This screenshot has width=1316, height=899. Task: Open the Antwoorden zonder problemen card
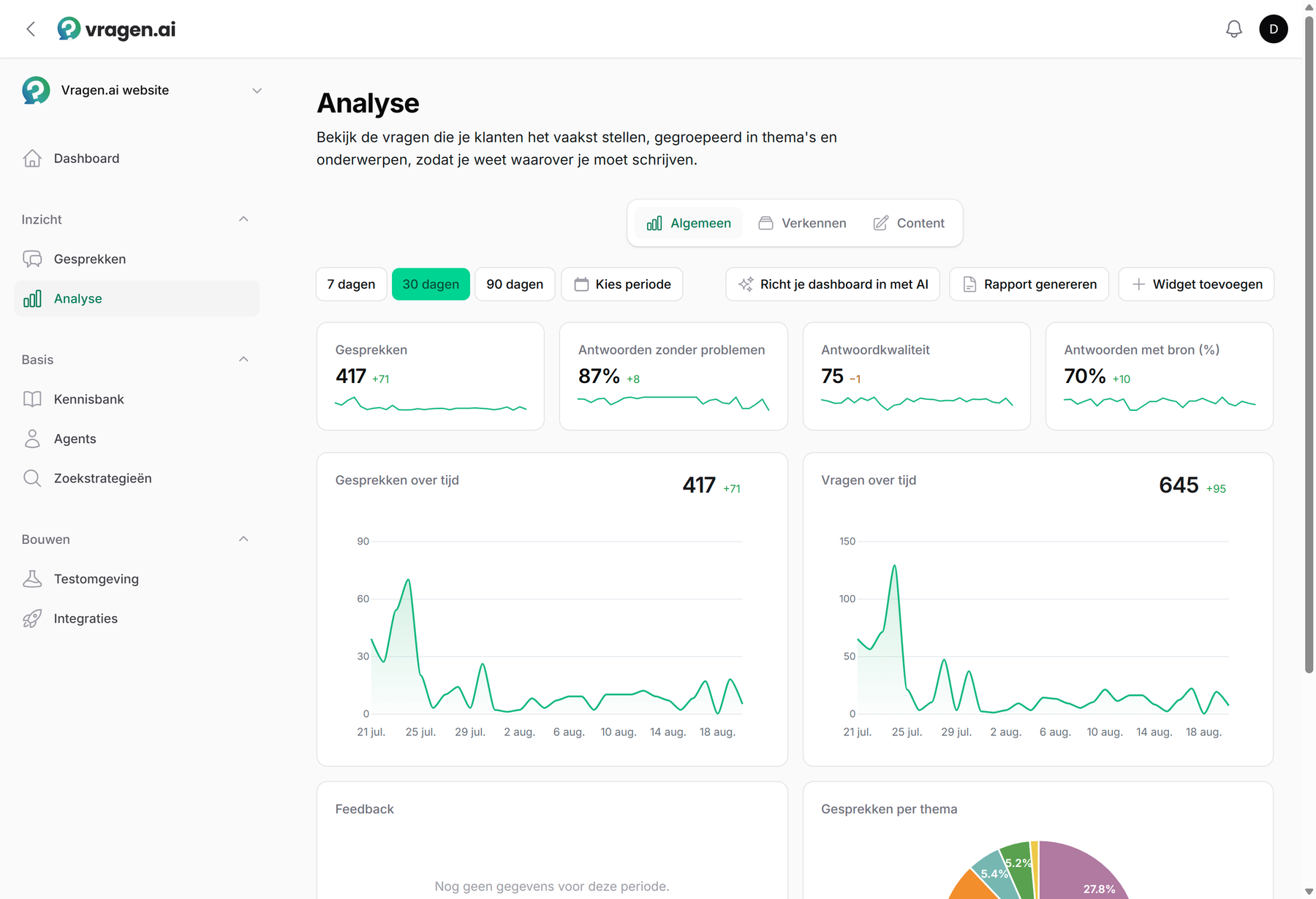tap(673, 376)
